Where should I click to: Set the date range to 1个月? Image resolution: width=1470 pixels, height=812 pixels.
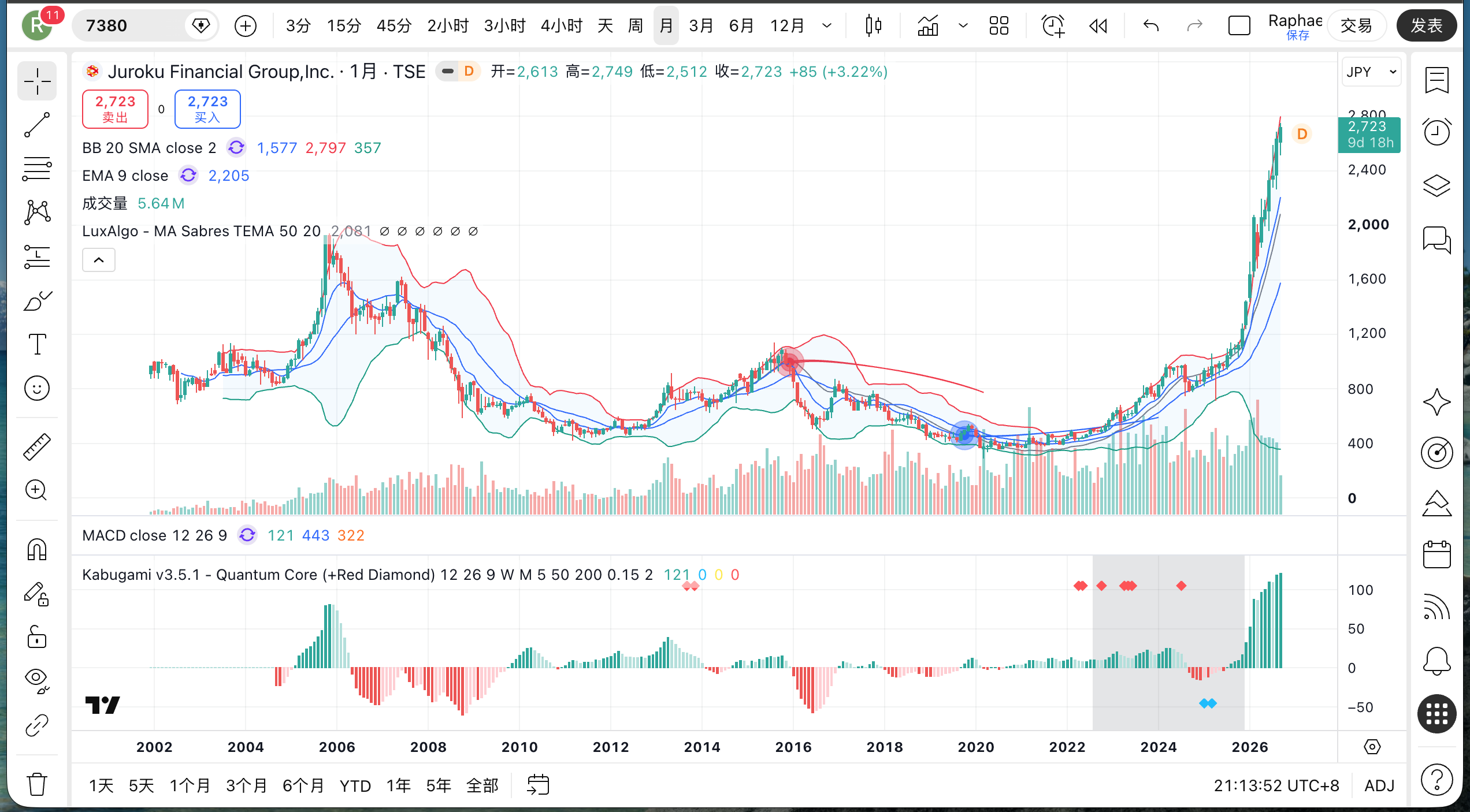tap(190, 785)
